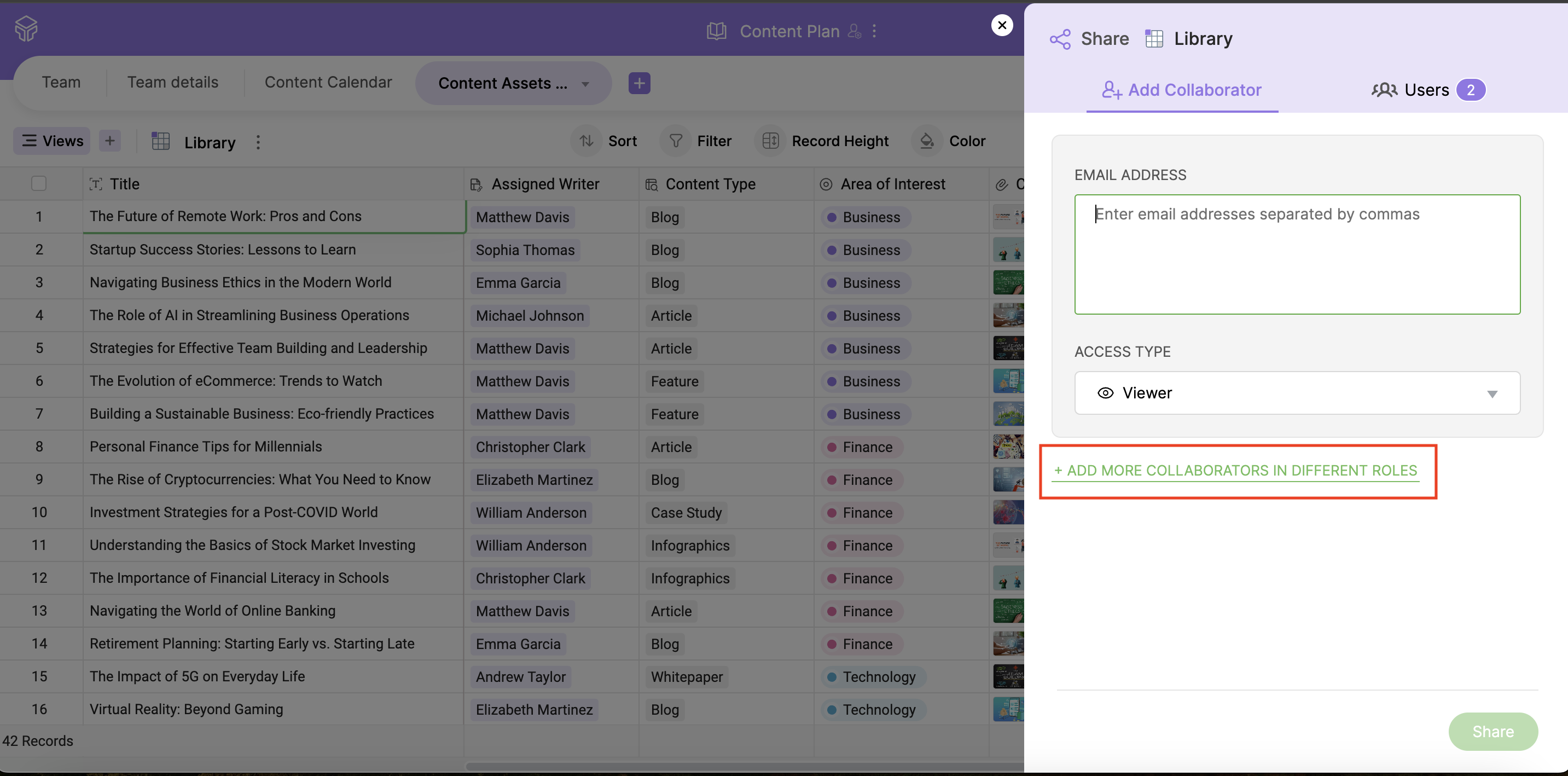The height and width of the screenshot is (776, 1568).
Task: Open the Team details tab
Action: pyautogui.click(x=172, y=82)
